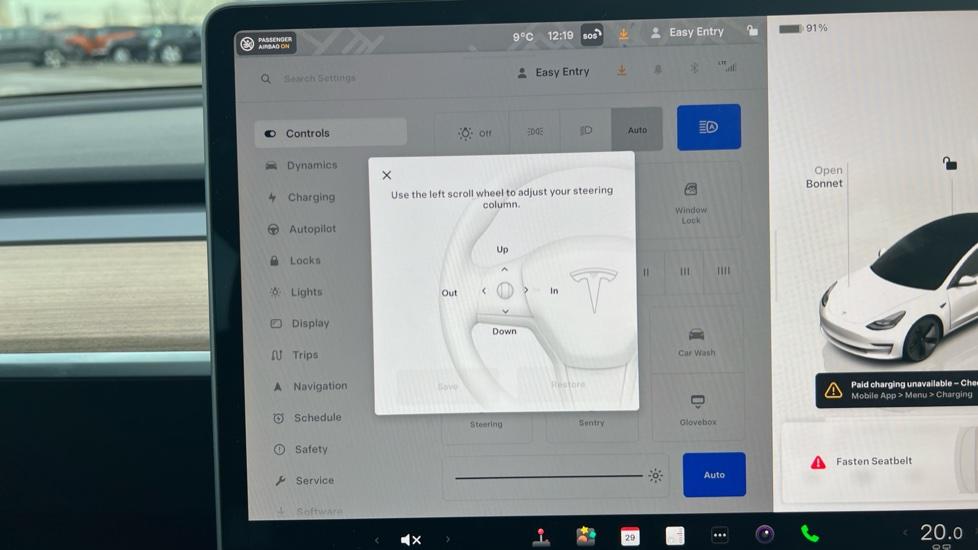Select wiper speed III button

(685, 271)
